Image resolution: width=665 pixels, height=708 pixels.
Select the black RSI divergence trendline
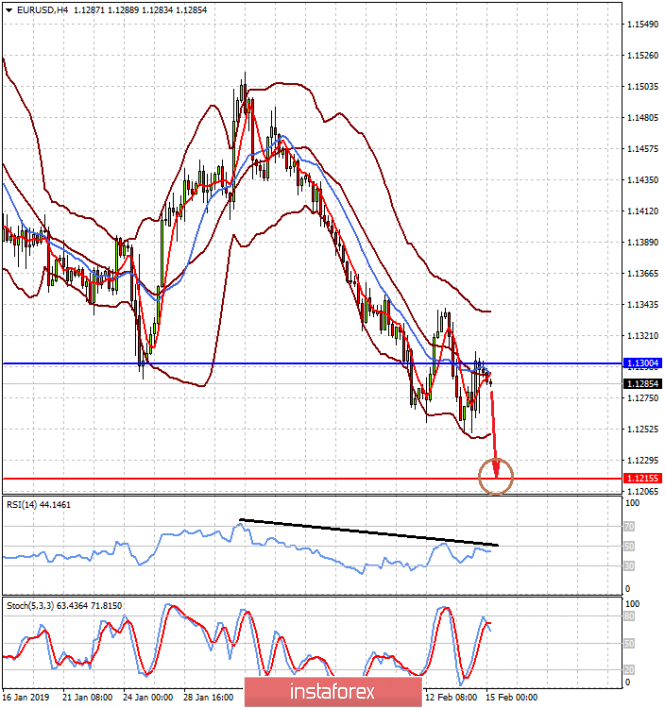pyautogui.click(x=370, y=532)
